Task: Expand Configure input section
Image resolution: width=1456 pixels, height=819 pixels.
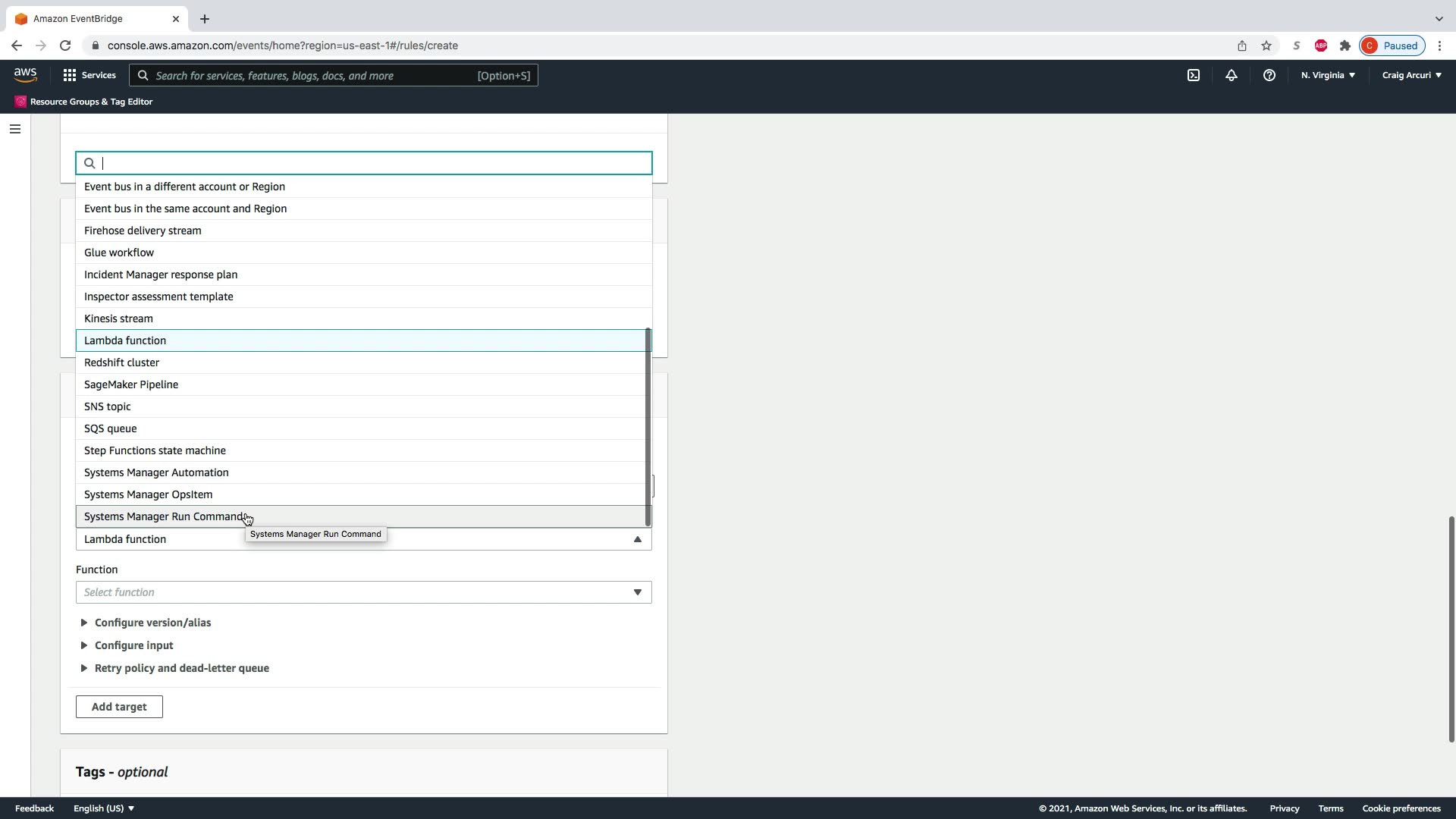Action: 133,645
